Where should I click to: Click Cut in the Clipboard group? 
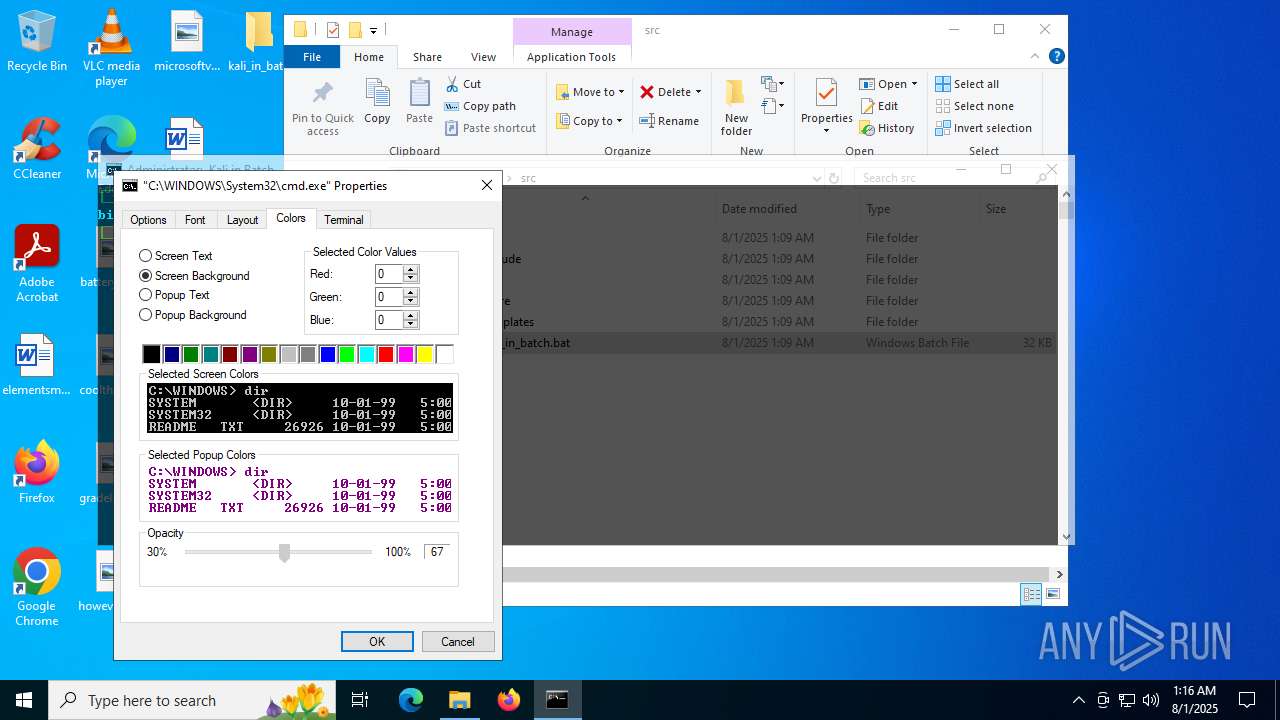463,84
